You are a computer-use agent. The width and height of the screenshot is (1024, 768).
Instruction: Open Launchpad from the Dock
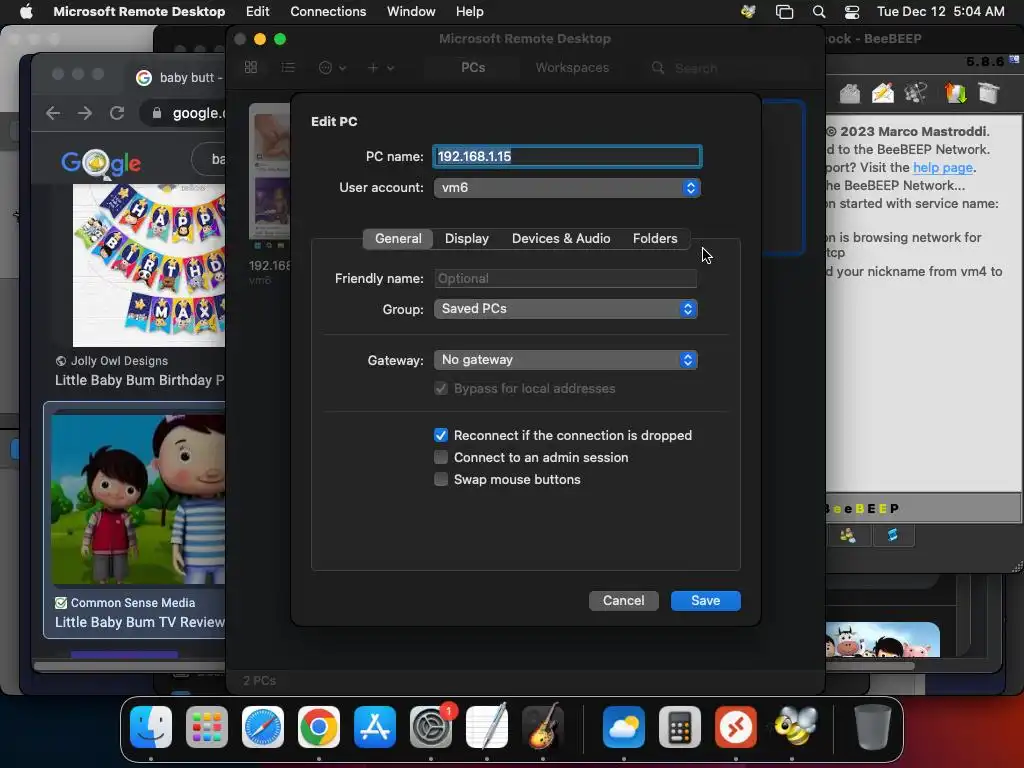pos(207,727)
